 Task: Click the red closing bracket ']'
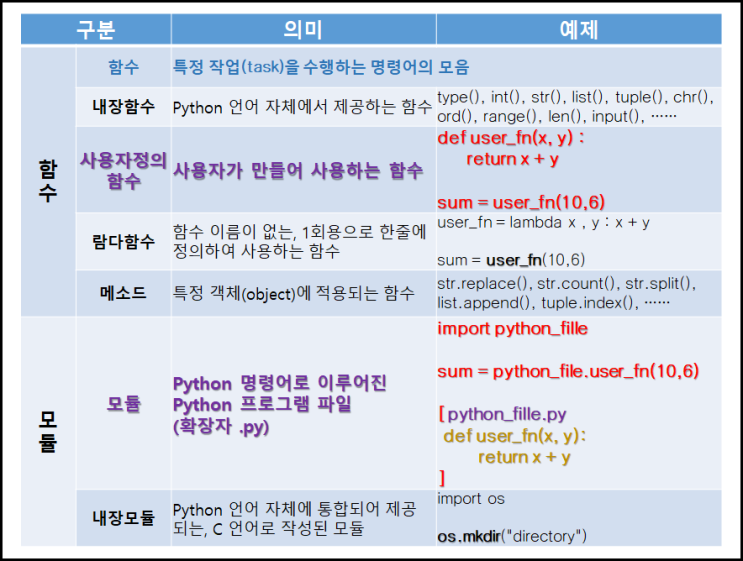(442, 478)
